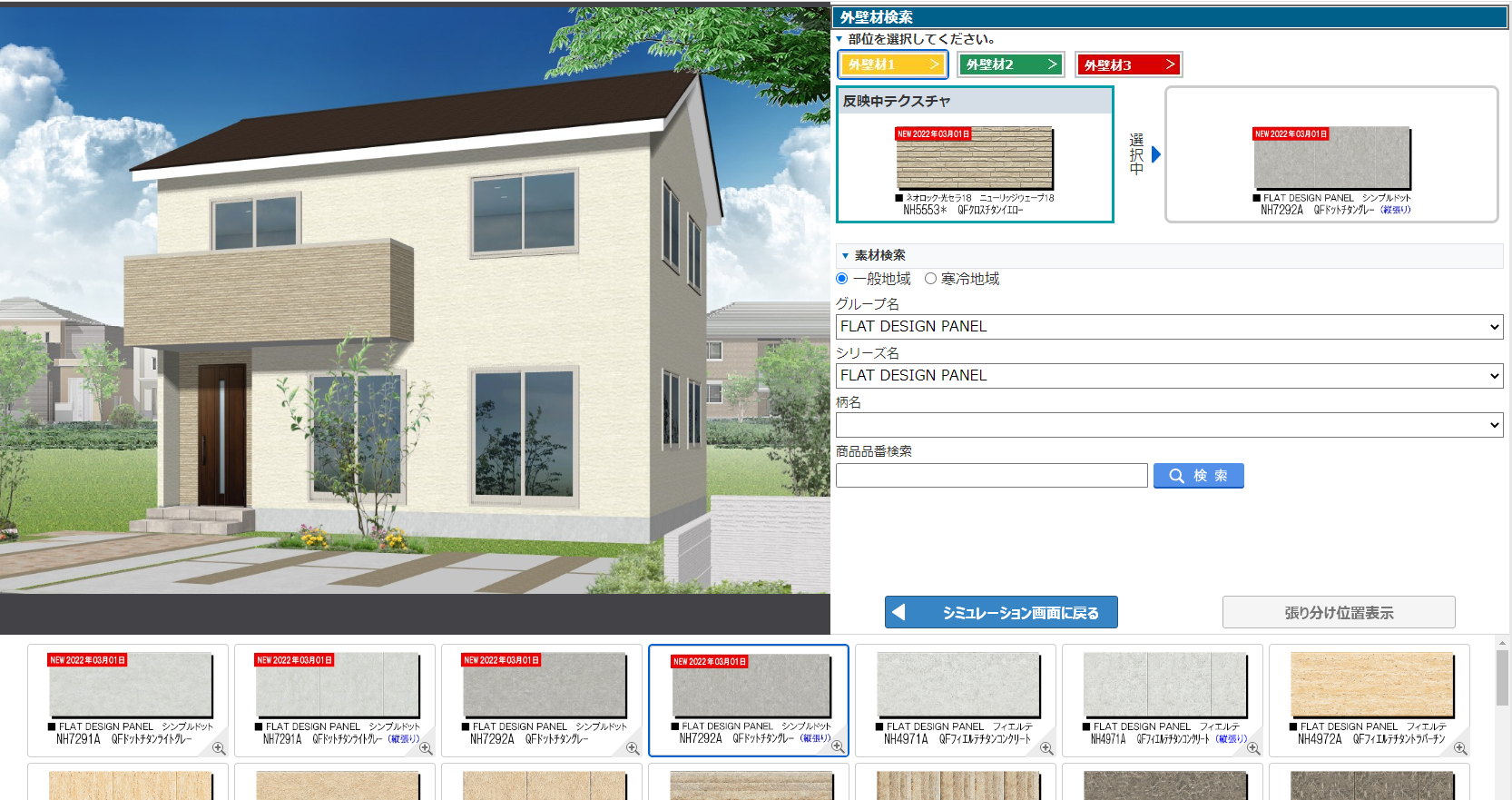Select the 一般地域 radio button
This screenshot has height=800, width=1512.
pyautogui.click(x=842, y=279)
